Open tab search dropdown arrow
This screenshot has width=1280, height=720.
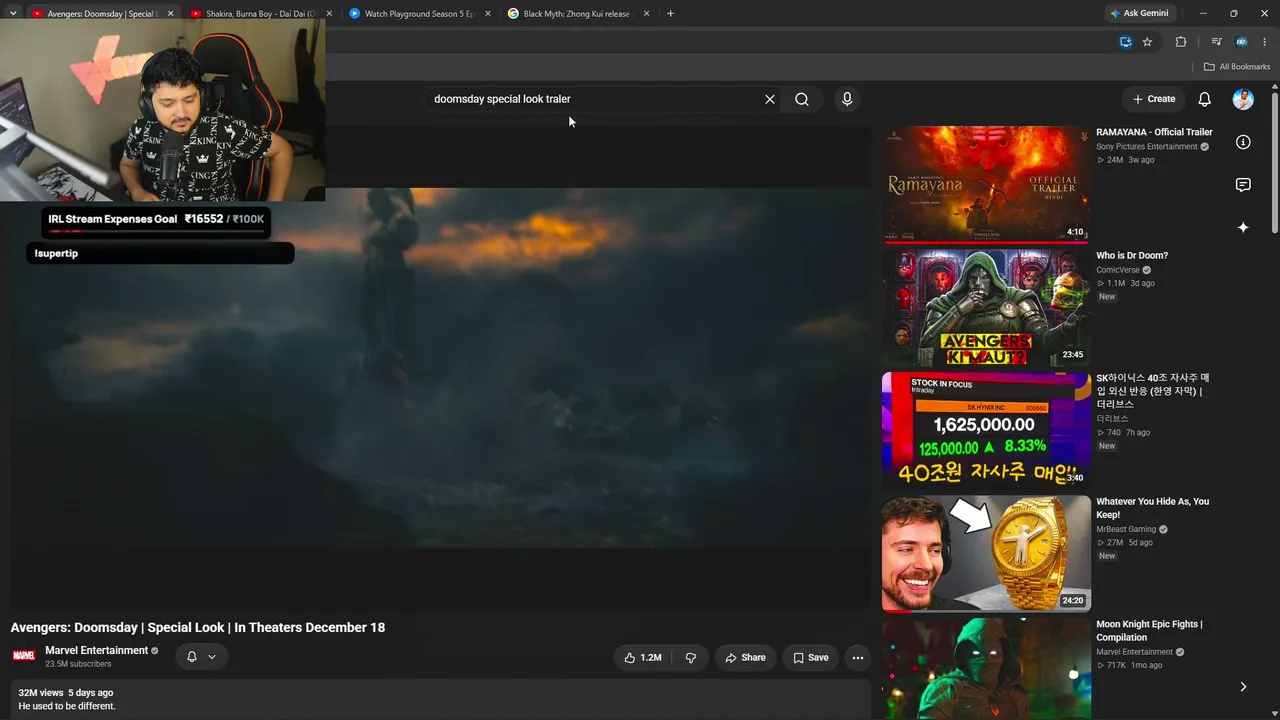click(x=13, y=14)
